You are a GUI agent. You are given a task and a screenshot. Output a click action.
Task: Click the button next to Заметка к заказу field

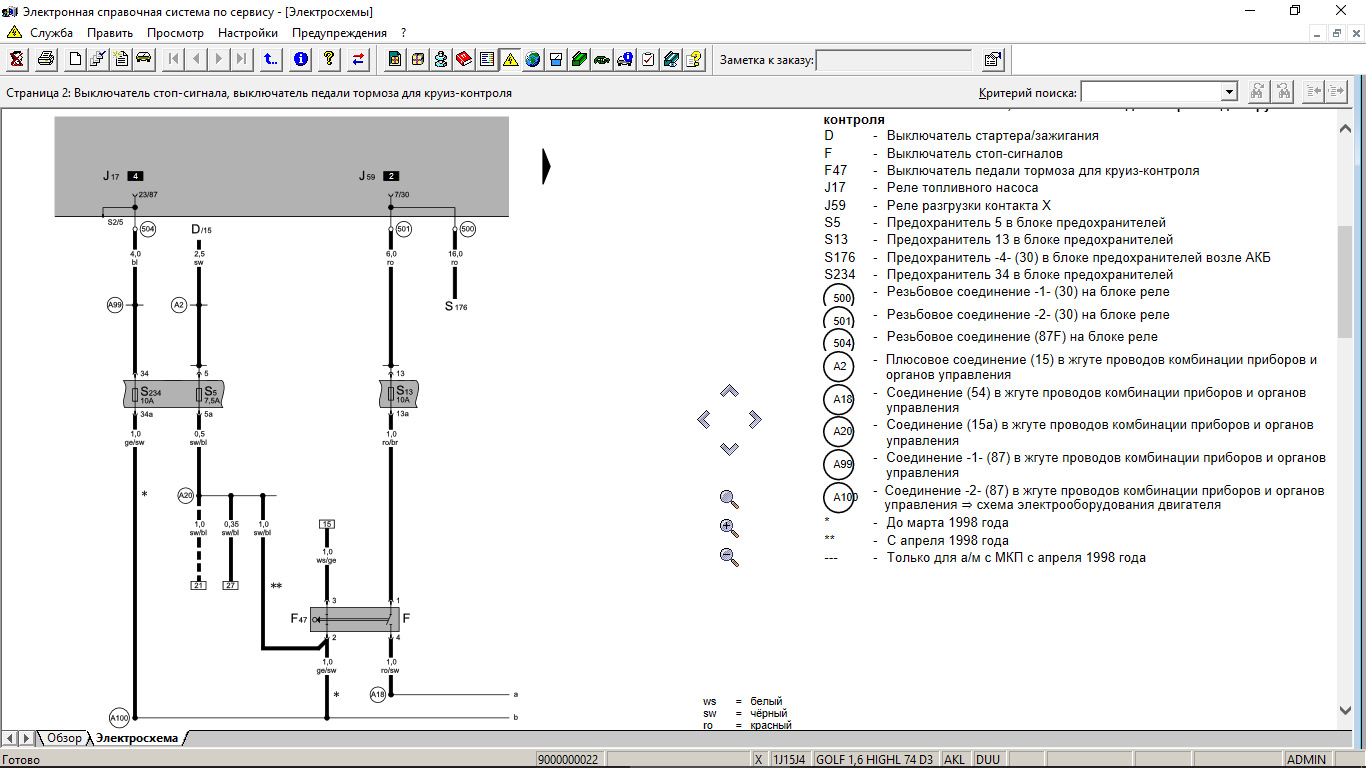(992, 60)
